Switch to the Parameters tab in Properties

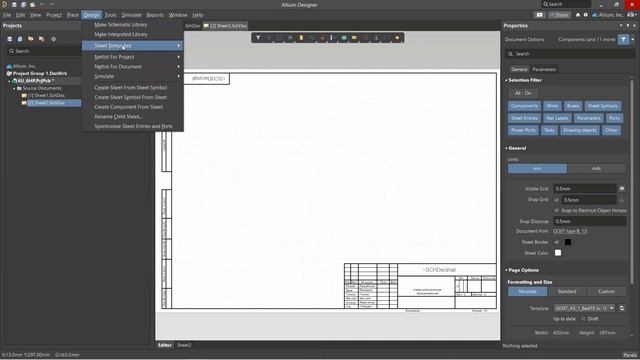pos(544,69)
